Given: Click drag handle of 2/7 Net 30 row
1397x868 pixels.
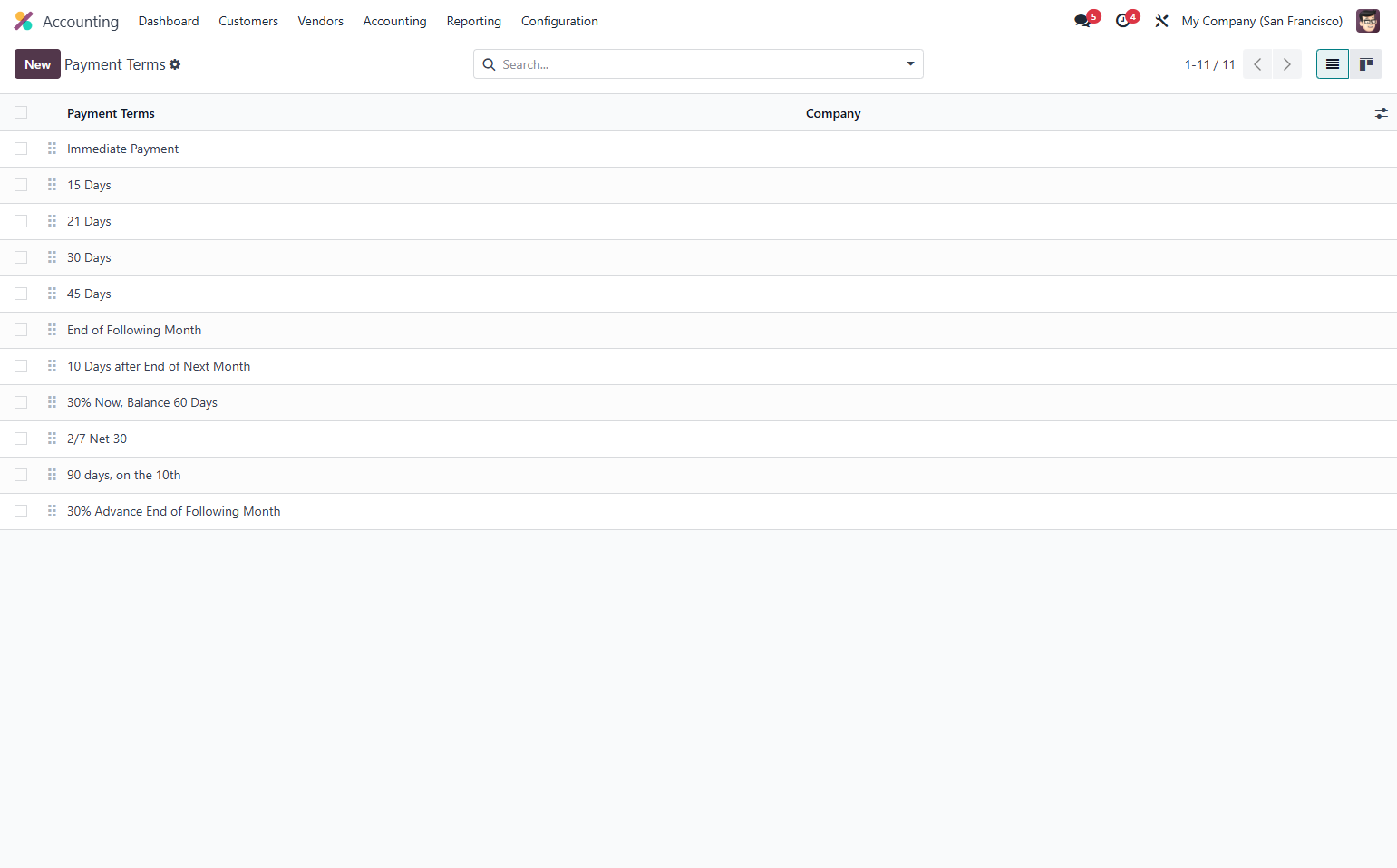Looking at the screenshot, I should 52,439.
